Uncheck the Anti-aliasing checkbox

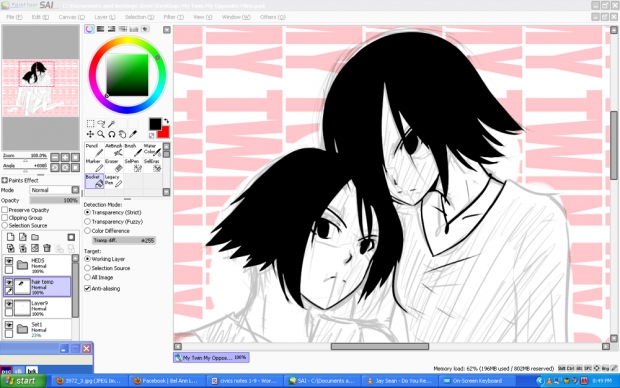tap(87, 288)
